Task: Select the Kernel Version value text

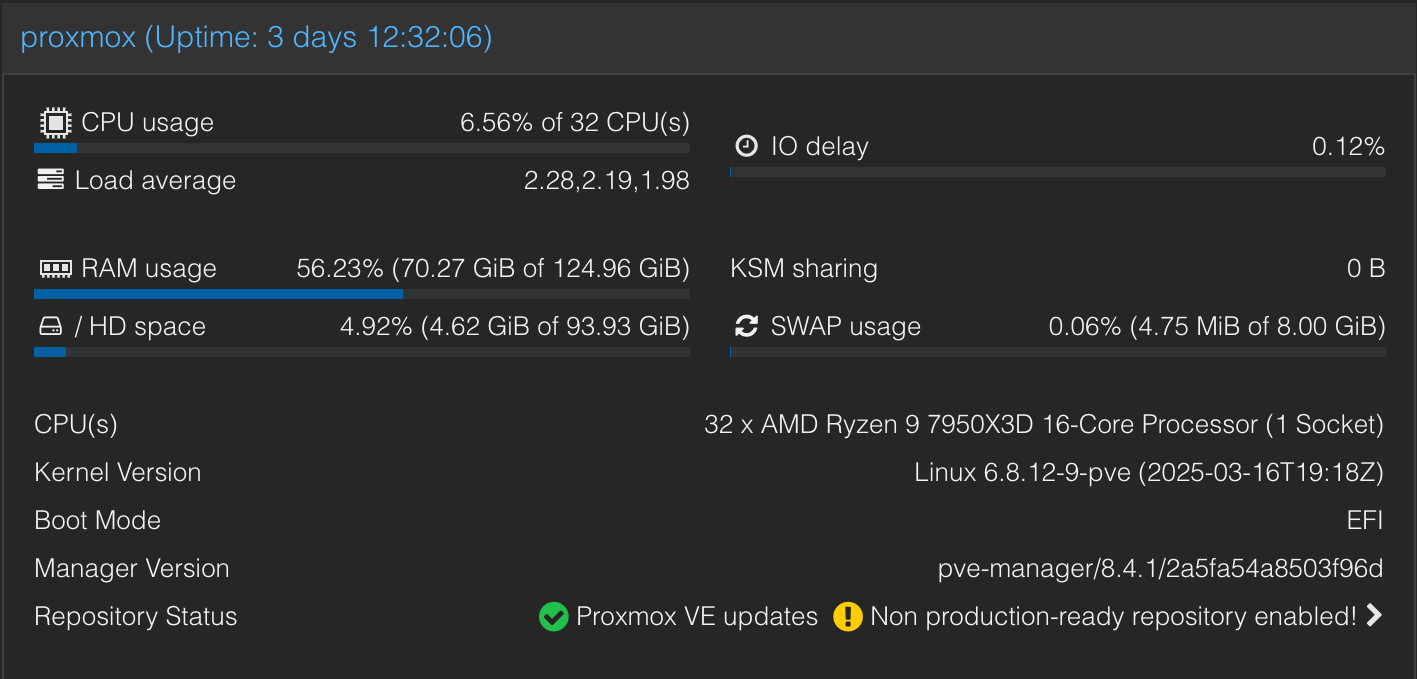Action: coord(1149,473)
